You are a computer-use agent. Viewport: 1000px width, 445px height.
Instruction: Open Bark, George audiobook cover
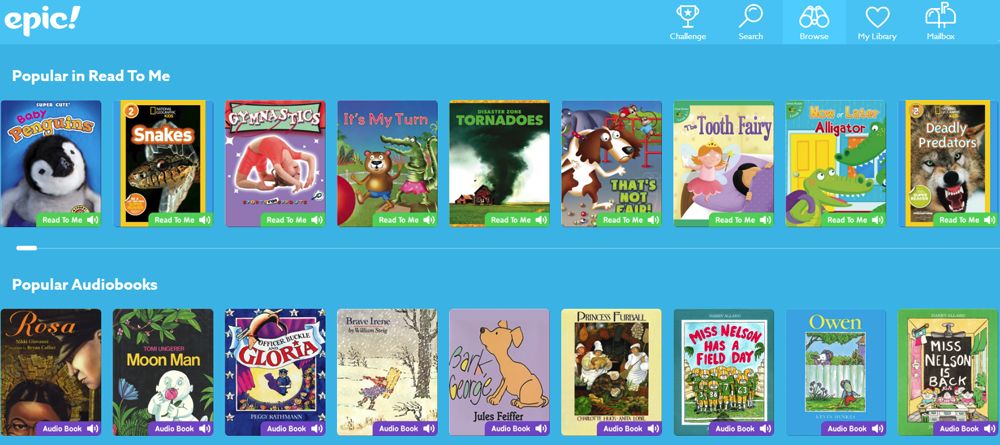pyautogui.click(x=499, y=372)
